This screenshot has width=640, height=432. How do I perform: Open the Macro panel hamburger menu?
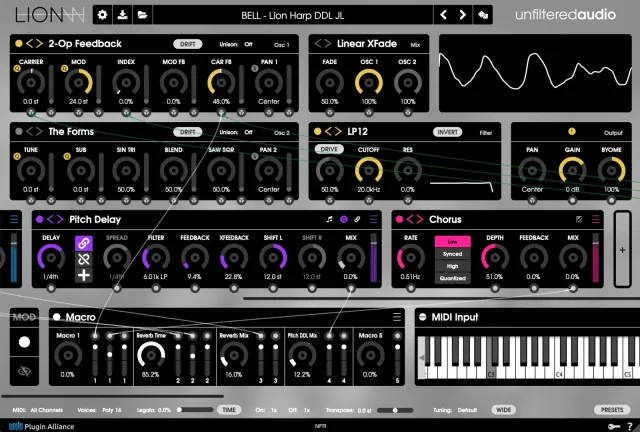click(397, 317)
